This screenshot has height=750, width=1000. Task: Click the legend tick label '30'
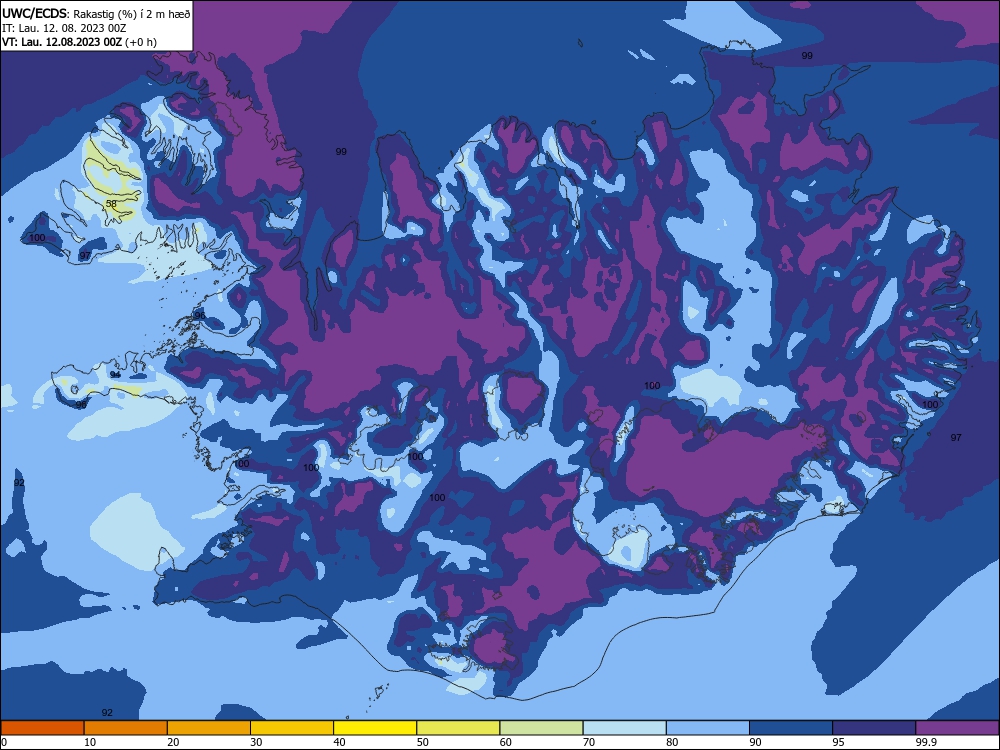click(256, 742)
